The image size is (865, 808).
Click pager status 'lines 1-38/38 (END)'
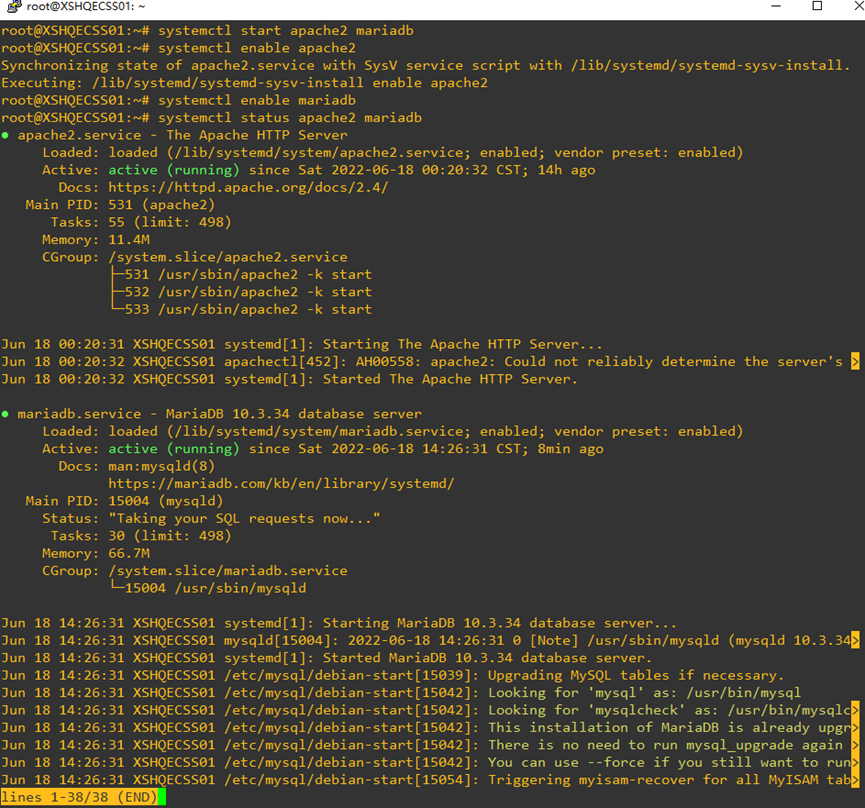point(79,798)
